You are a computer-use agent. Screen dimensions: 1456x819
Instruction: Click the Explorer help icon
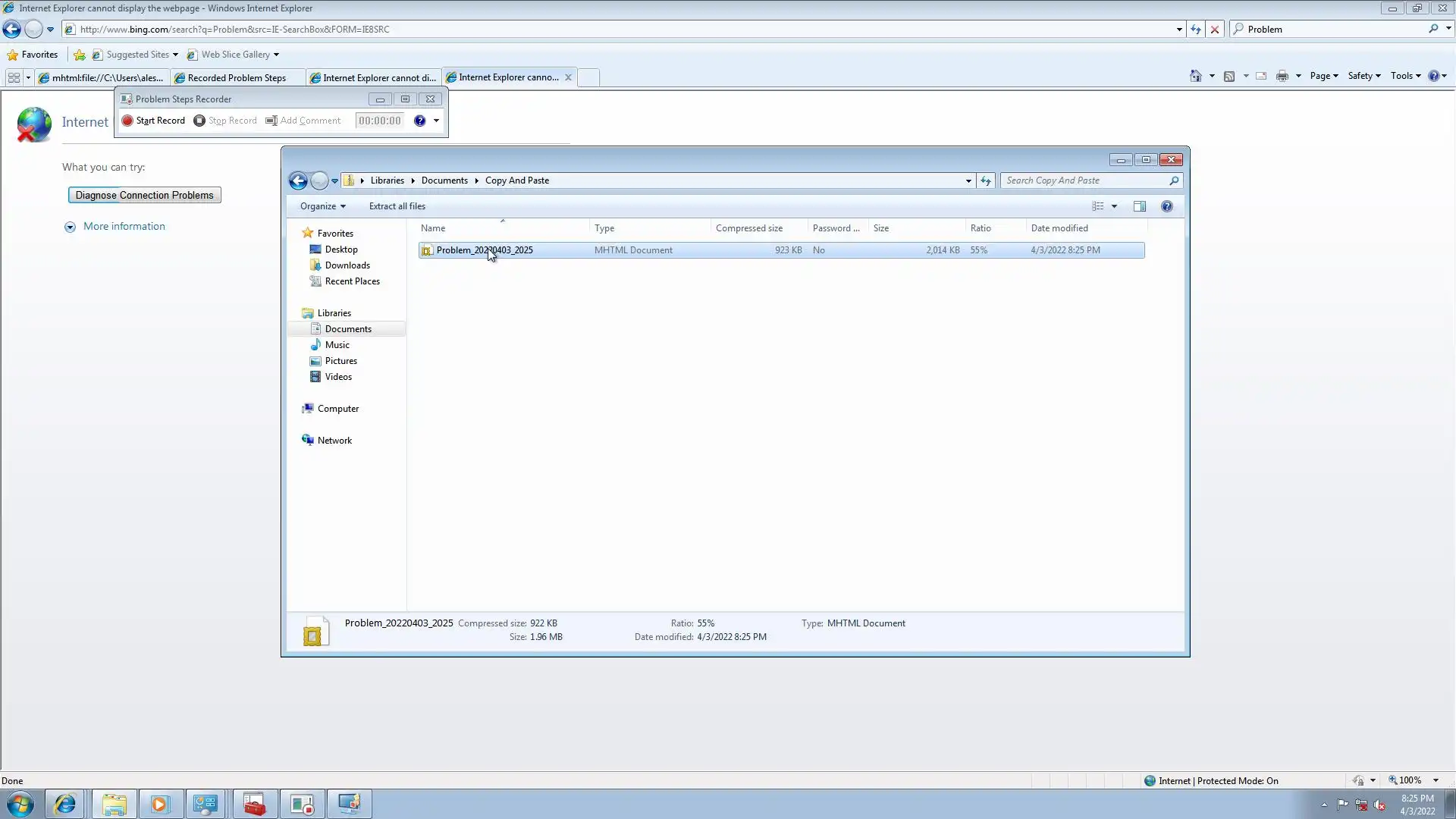pyautogui.click(x=1166, y=206)
